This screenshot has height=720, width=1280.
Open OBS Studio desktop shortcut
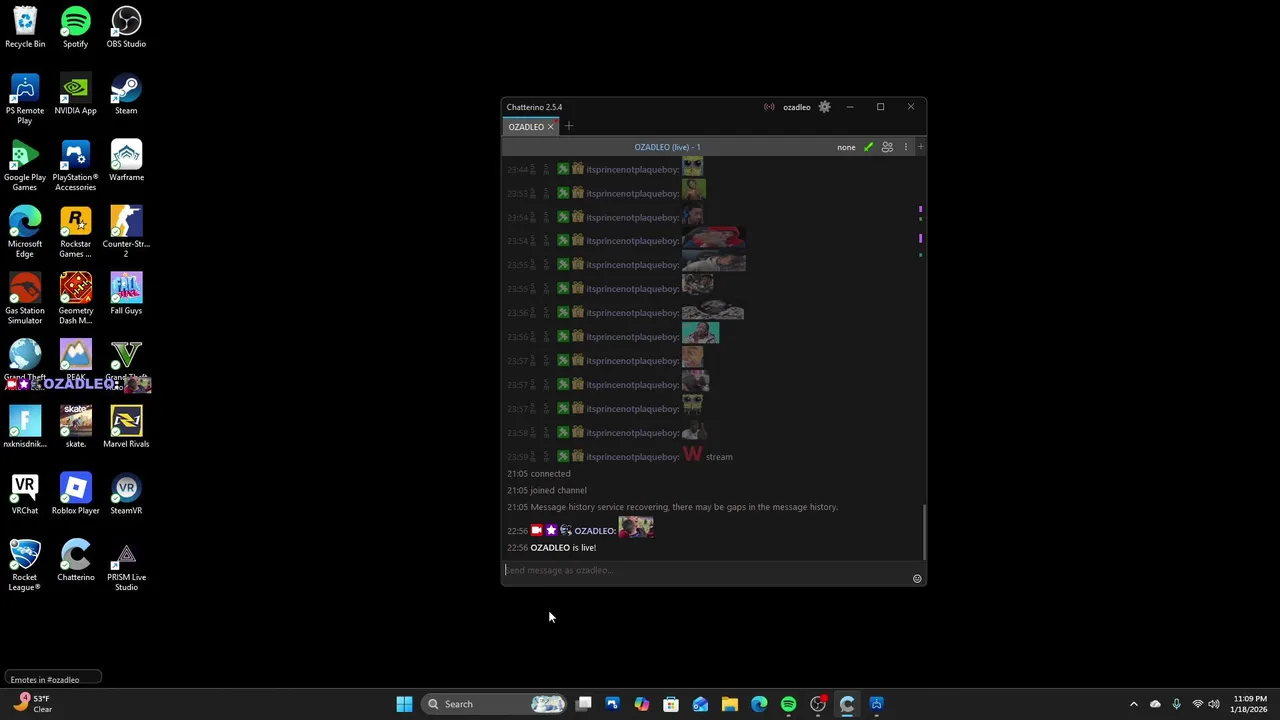(126, 27)
